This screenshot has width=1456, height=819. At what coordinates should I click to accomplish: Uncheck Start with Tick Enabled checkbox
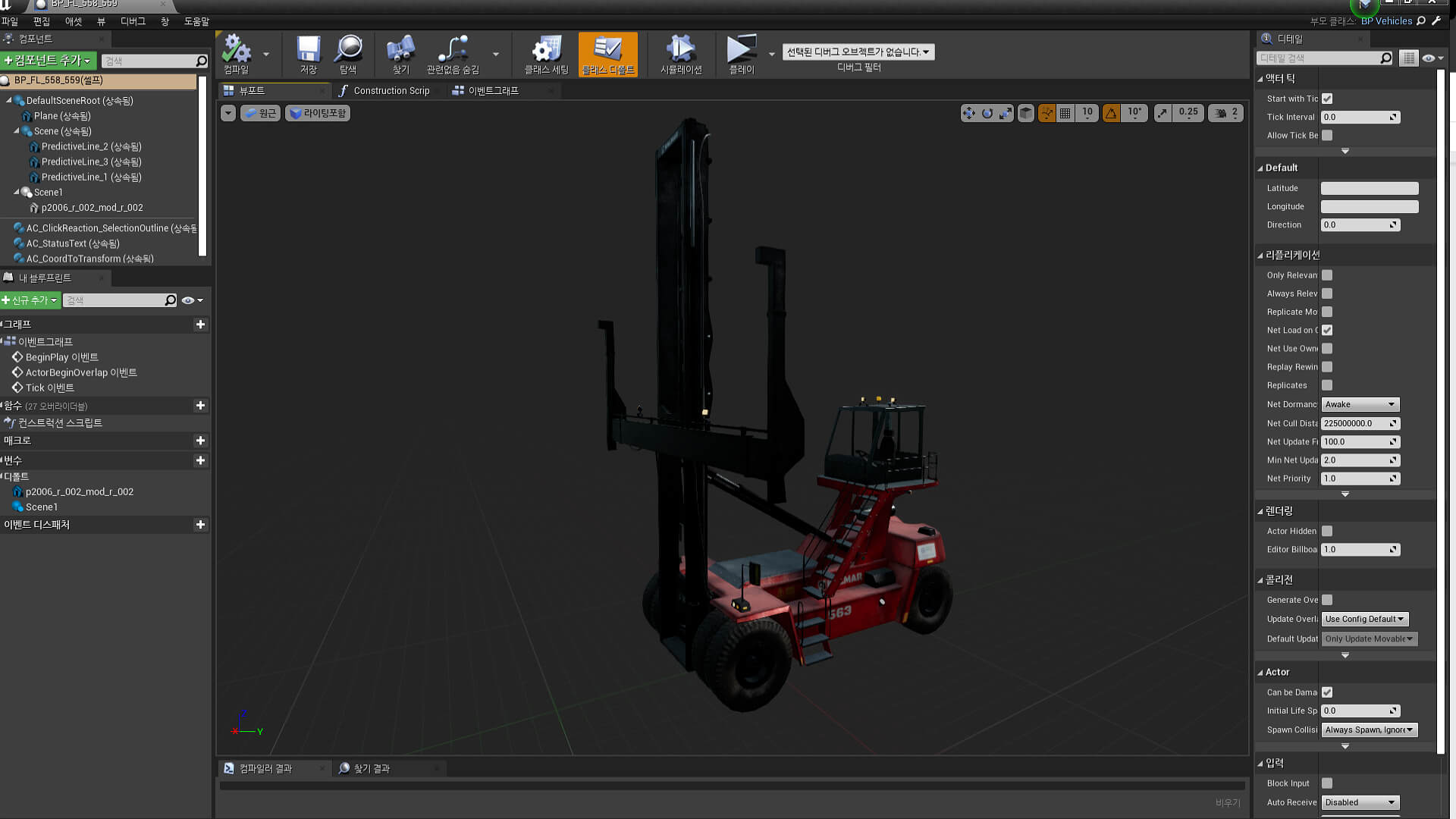click(1327, 99)
